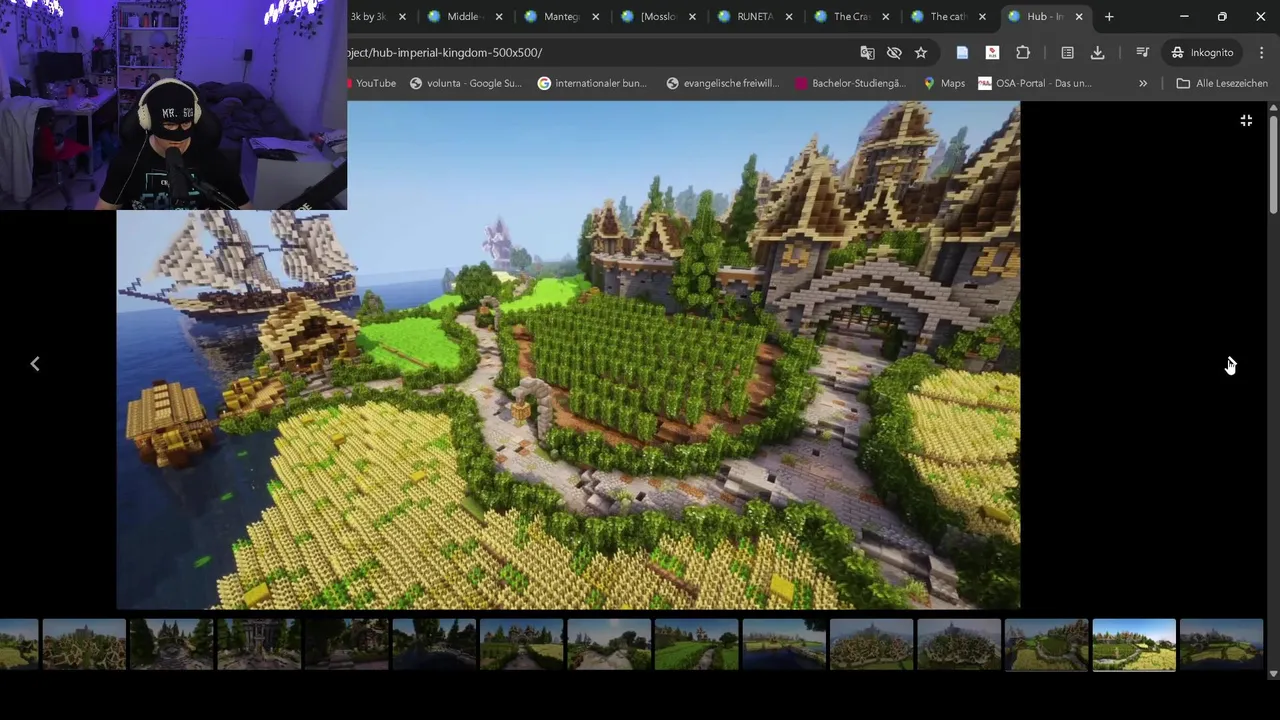Click the main farm and ship screenshot
The image size is (1280, 720).
568,355
